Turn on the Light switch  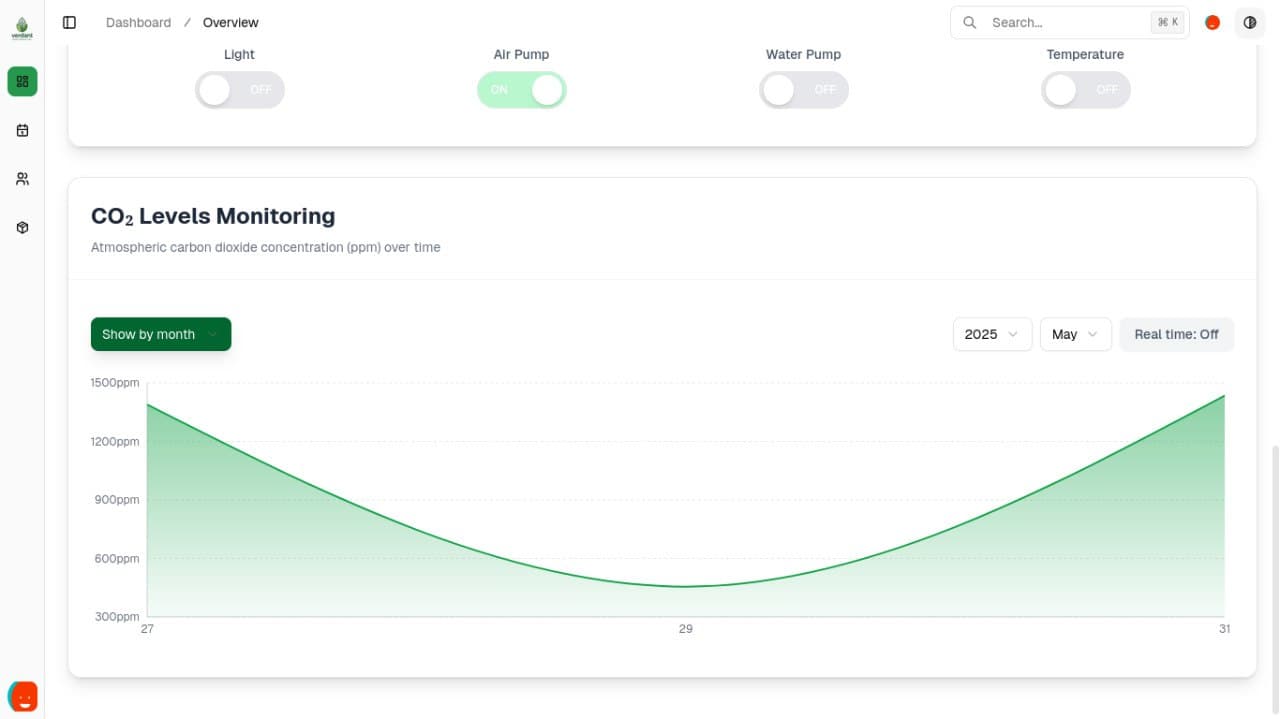coord(240,90)
